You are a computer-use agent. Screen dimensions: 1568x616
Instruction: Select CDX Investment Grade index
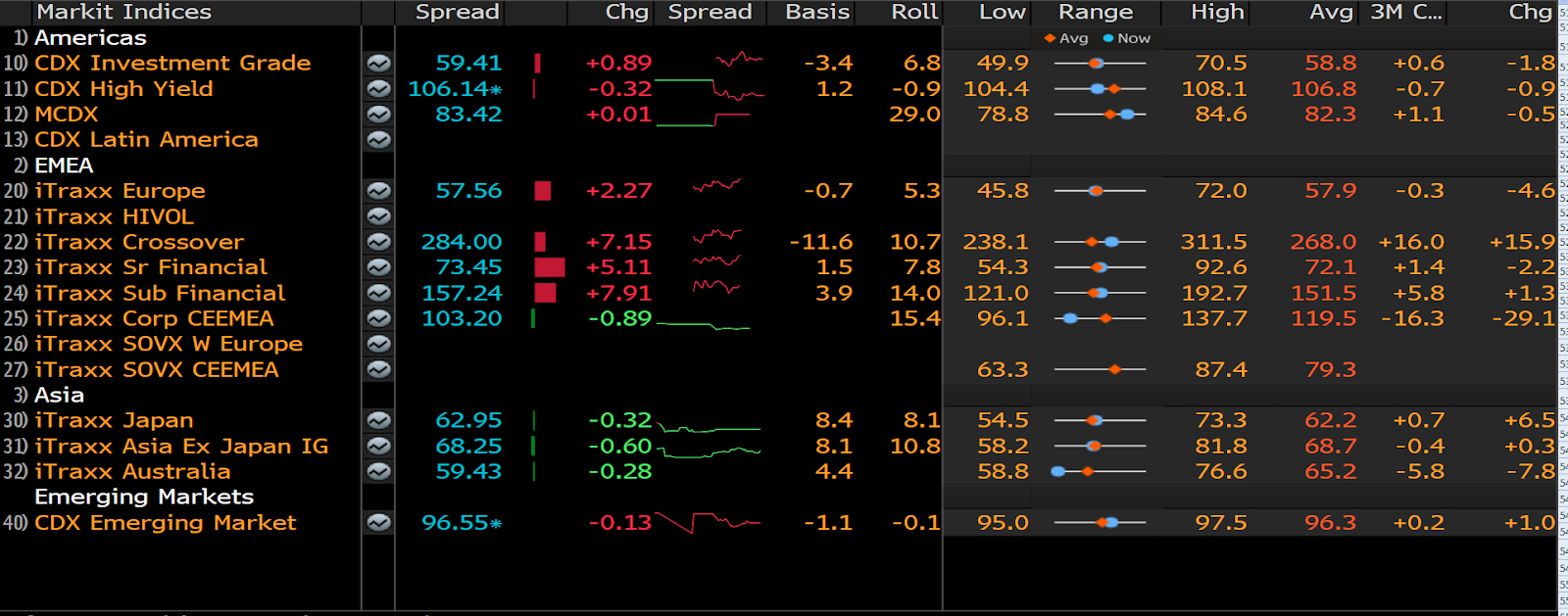tap(172, 63)
